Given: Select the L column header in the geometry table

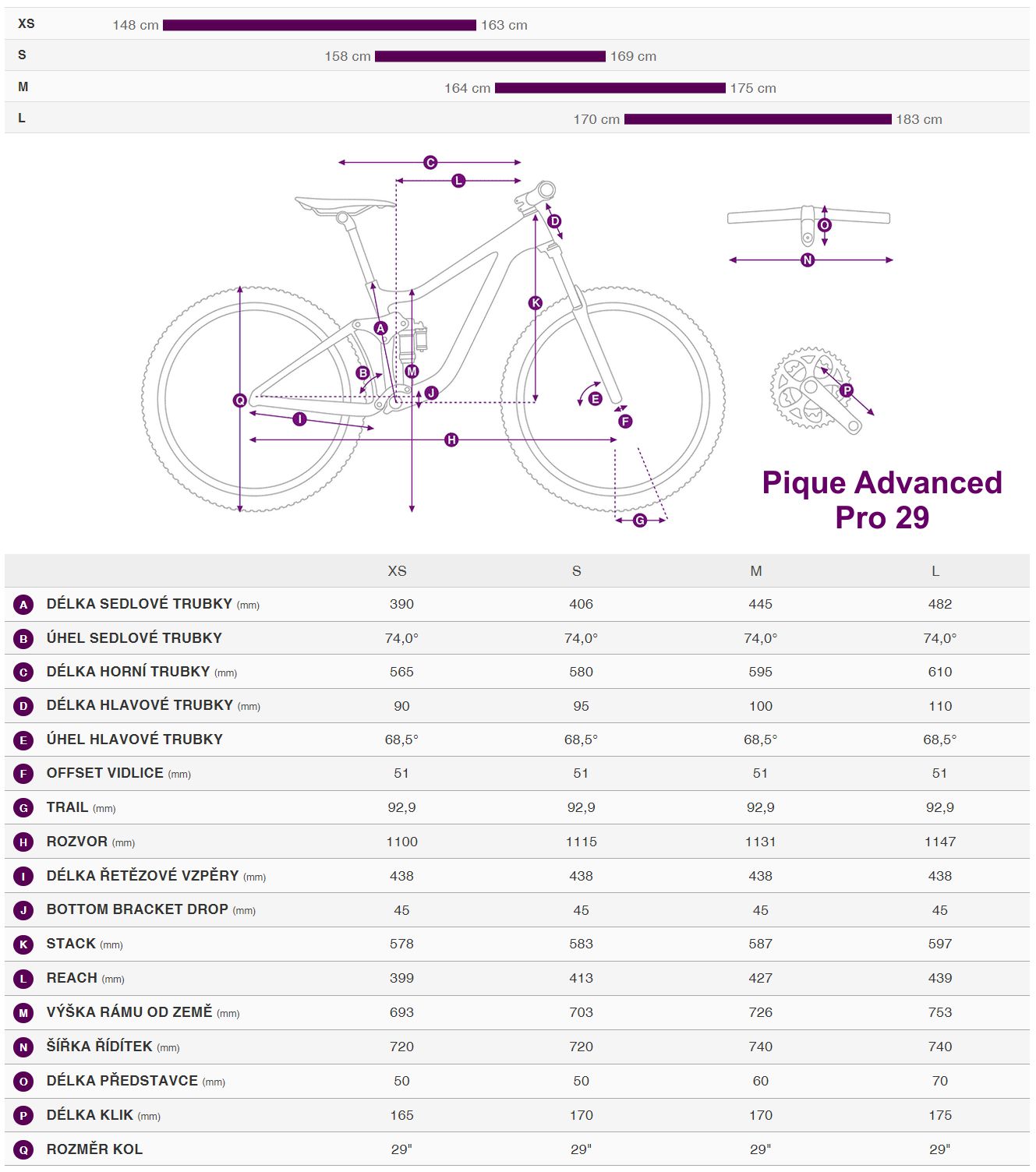Looking at the screenshot, I should point(935,571).
